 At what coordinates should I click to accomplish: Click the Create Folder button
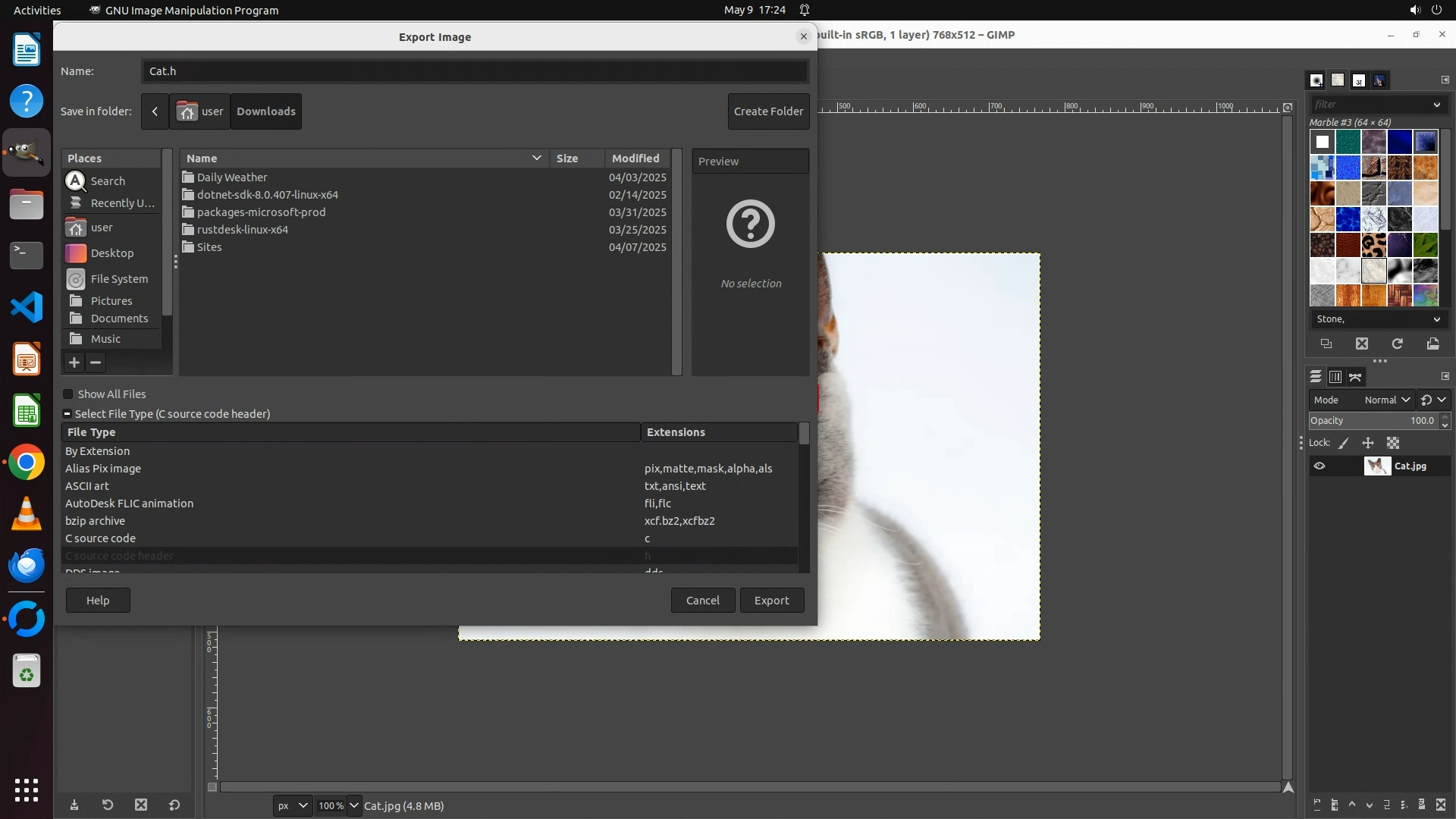pos(768,111)
